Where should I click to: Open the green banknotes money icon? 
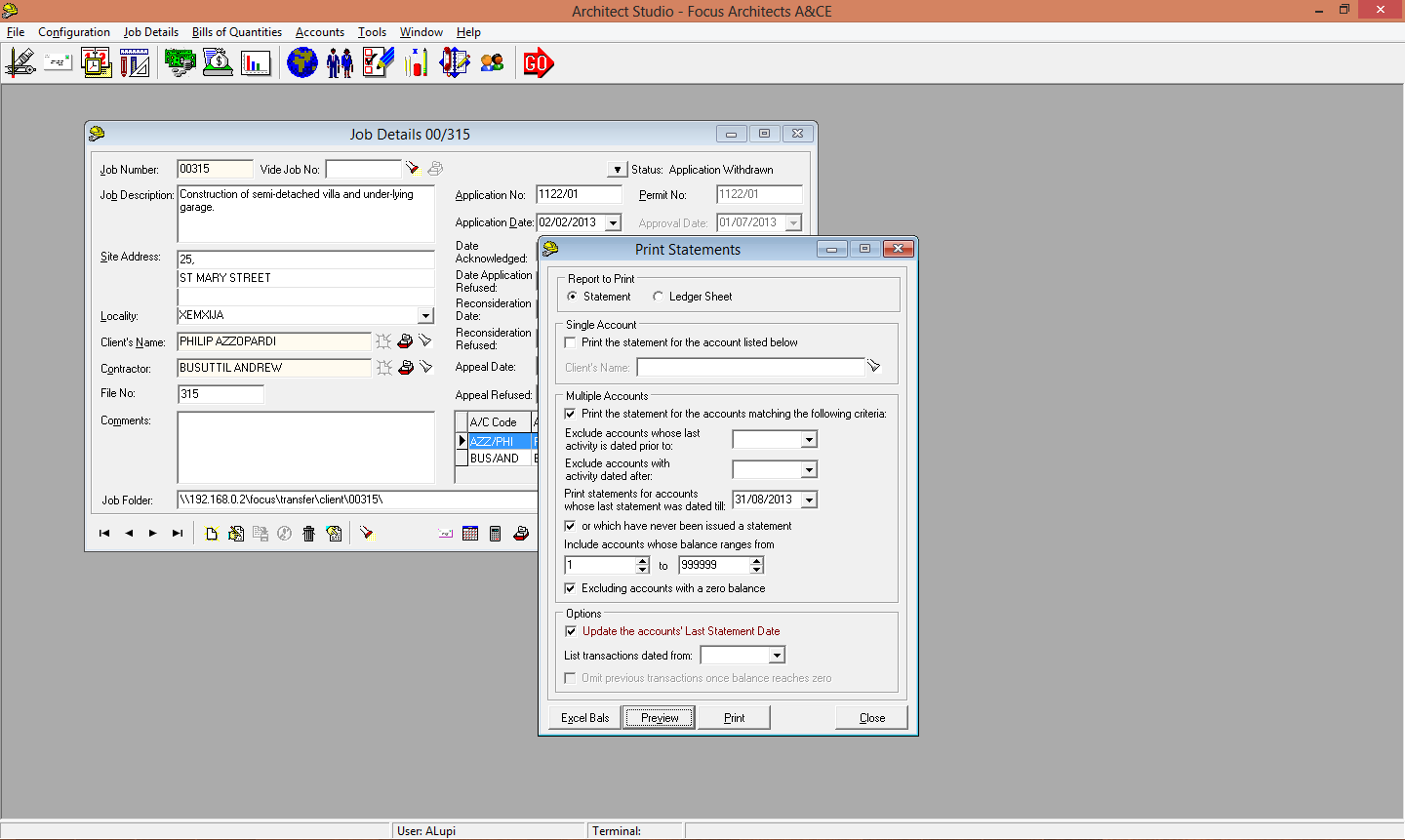(180, 63)
